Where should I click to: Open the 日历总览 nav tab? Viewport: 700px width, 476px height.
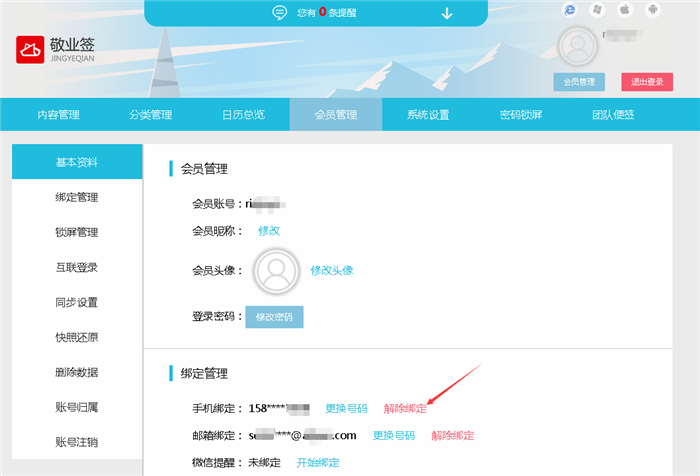click(244, 115)
